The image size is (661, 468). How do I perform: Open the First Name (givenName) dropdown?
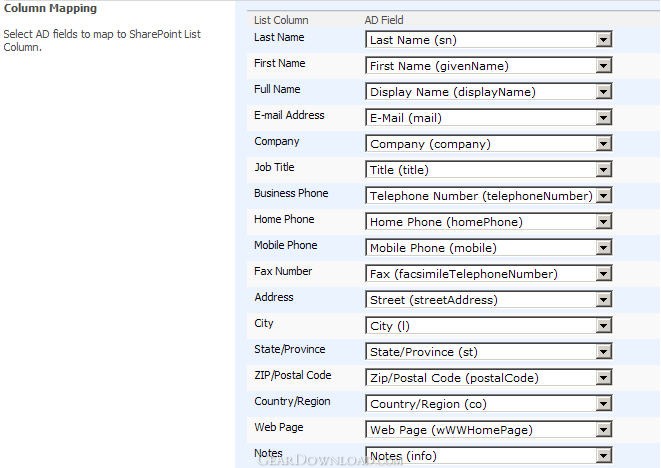(489, 66)
